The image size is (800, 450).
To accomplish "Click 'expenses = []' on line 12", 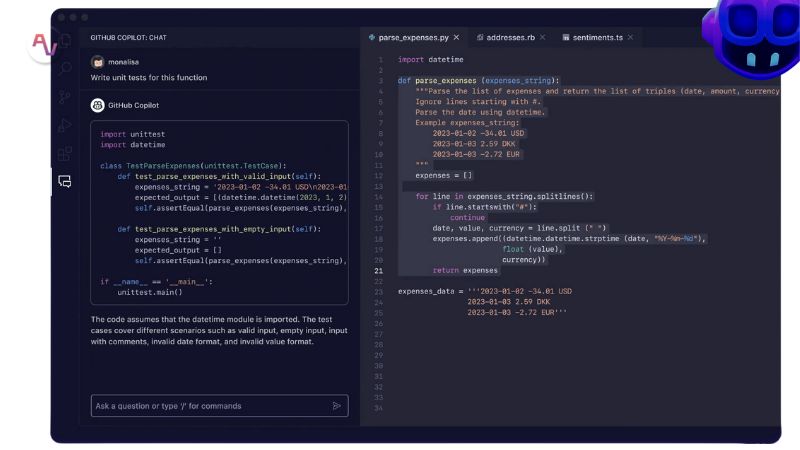I will click(444, 176).
